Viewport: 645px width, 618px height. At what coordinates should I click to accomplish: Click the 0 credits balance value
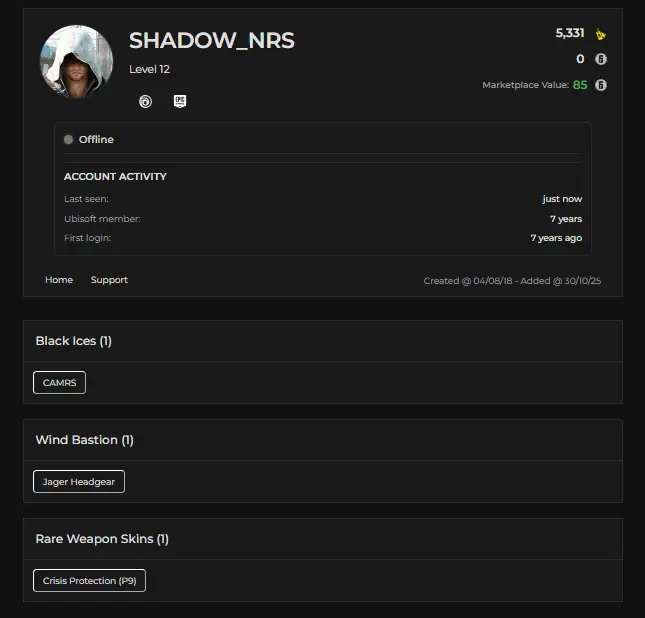pos(580,59)
